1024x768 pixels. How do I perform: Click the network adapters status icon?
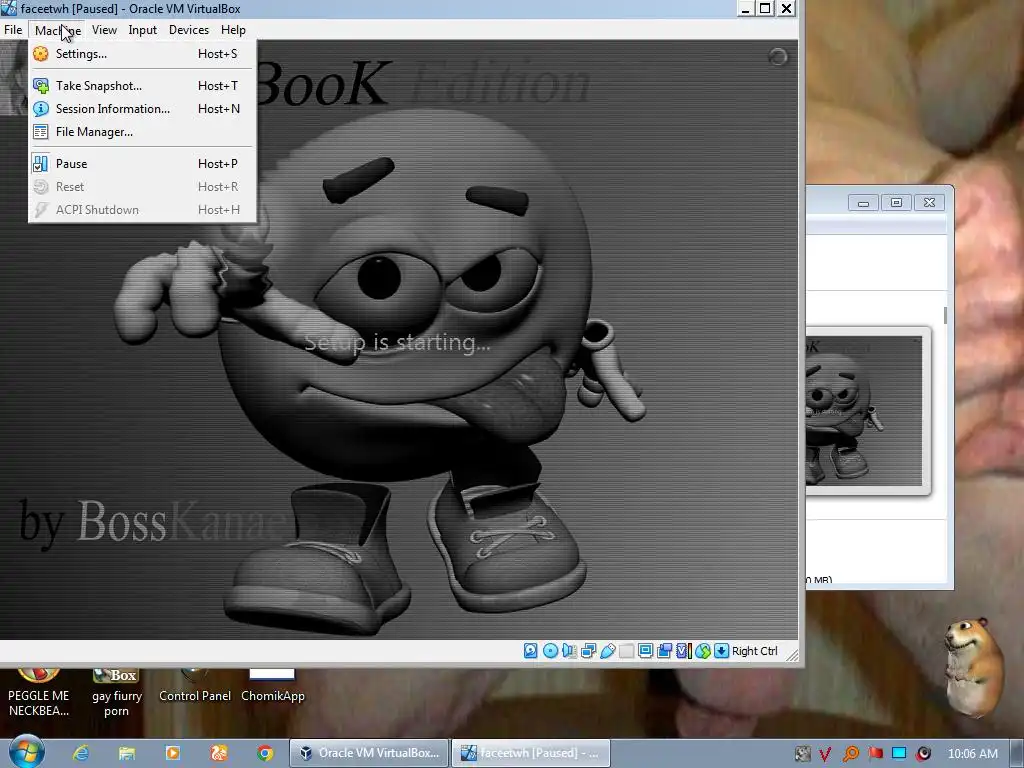pos(588,650)
